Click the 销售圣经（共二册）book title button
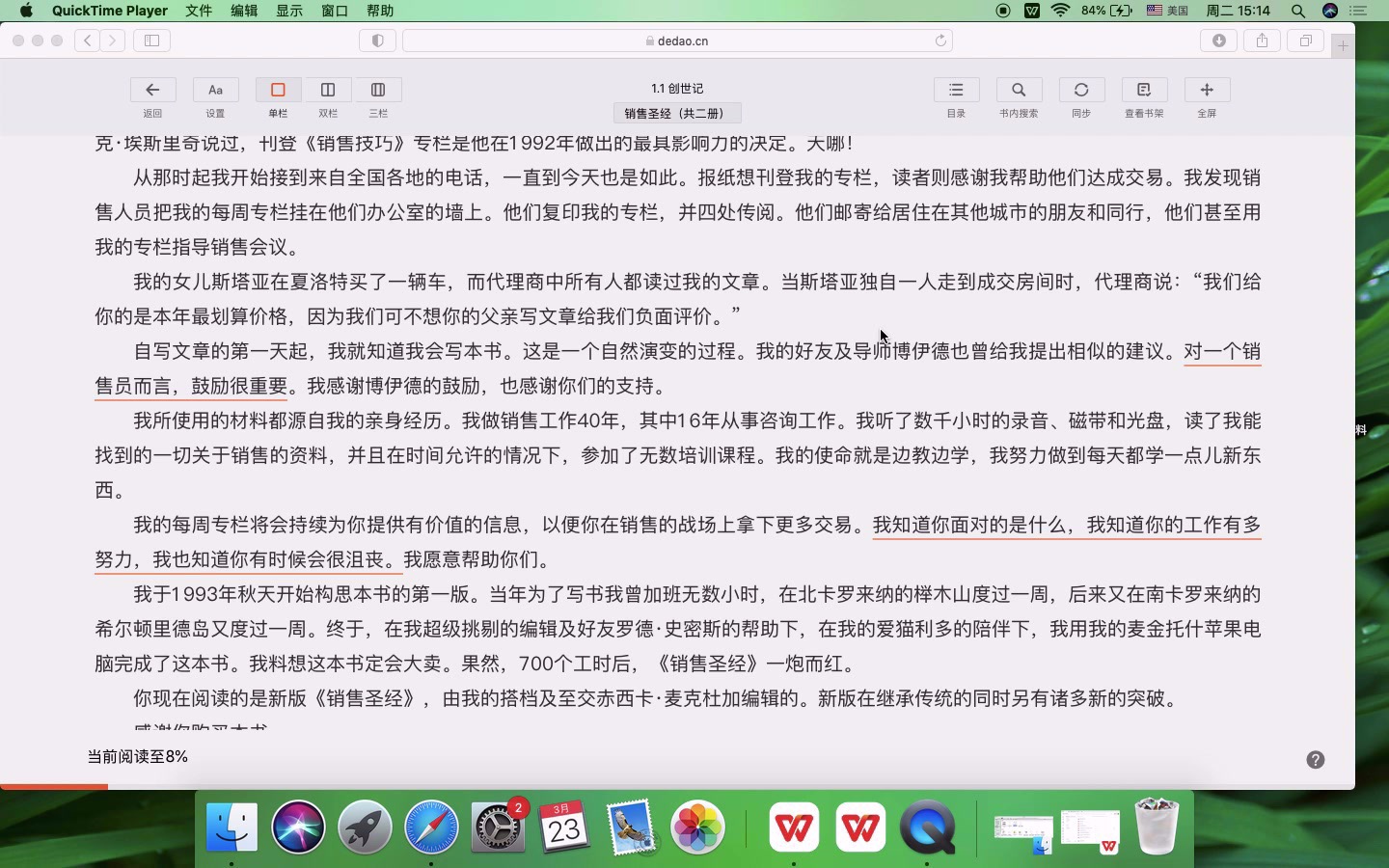The height and width of the screenshot is (868, 1389). pyautogui.click(x=676, y=113)
